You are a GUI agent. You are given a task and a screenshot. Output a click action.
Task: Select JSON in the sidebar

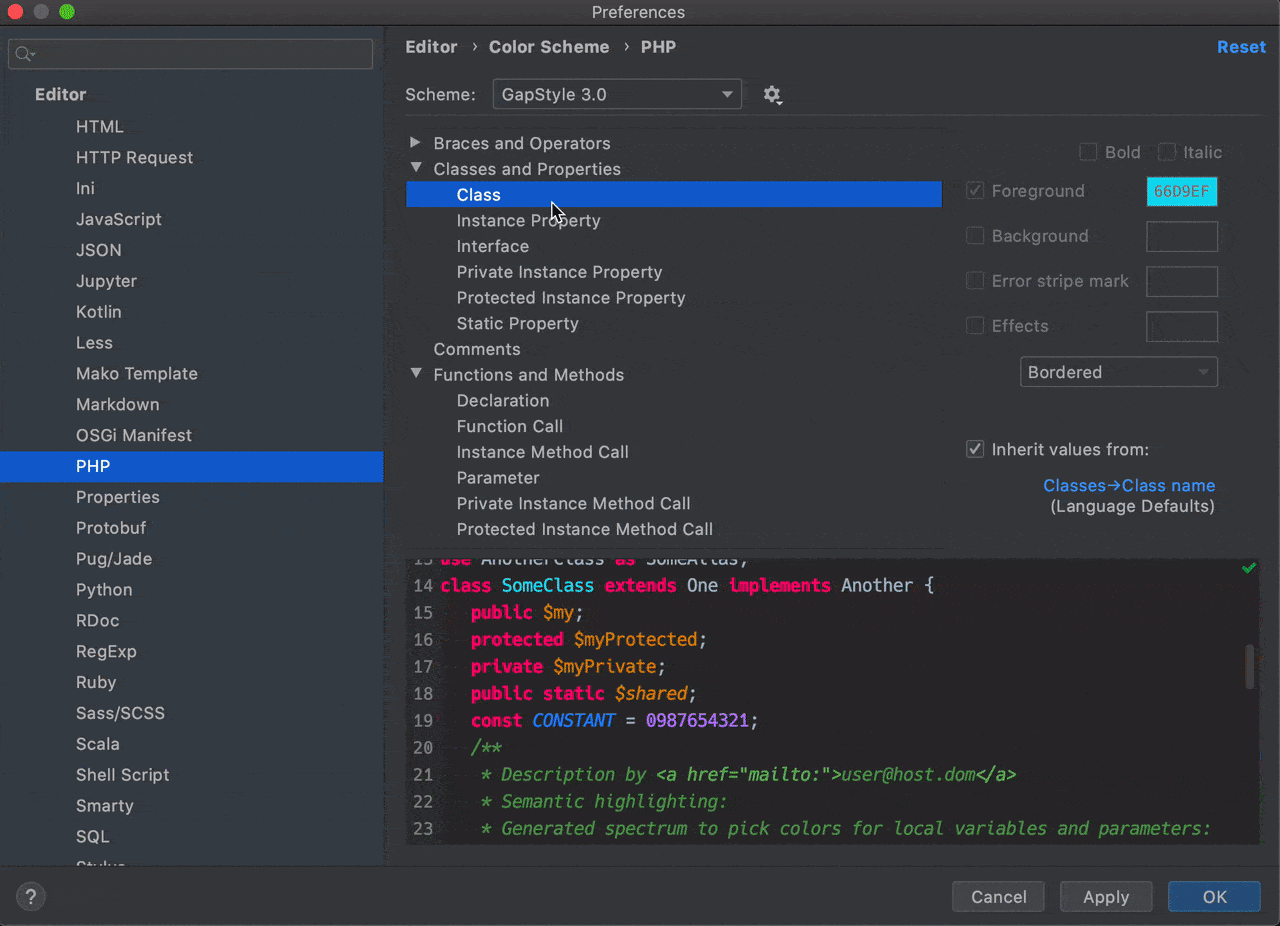pyautogui.click(x=98, y=250)
